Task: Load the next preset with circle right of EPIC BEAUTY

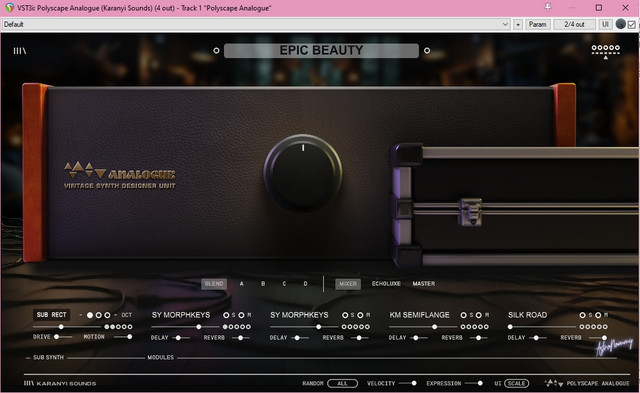Action: [x=427, y=51]
